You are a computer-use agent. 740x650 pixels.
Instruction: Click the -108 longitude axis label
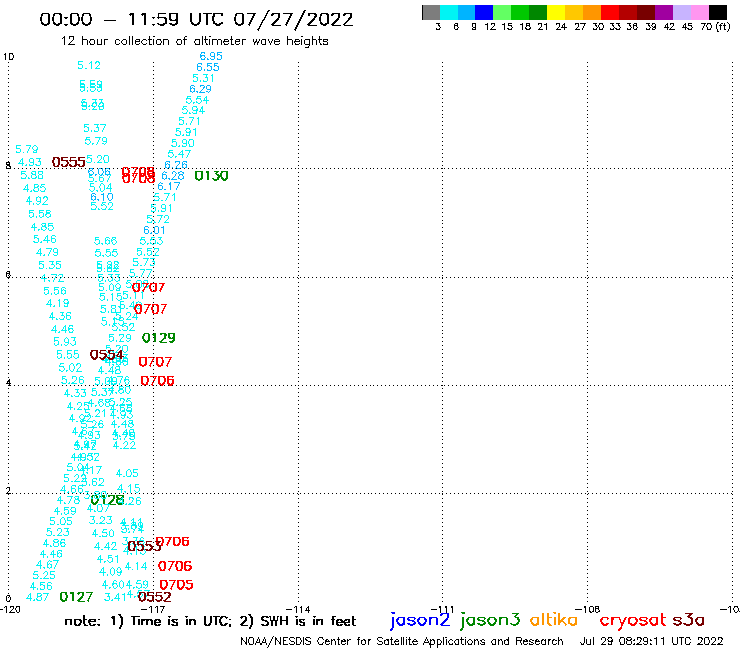[x=588, y=610]
